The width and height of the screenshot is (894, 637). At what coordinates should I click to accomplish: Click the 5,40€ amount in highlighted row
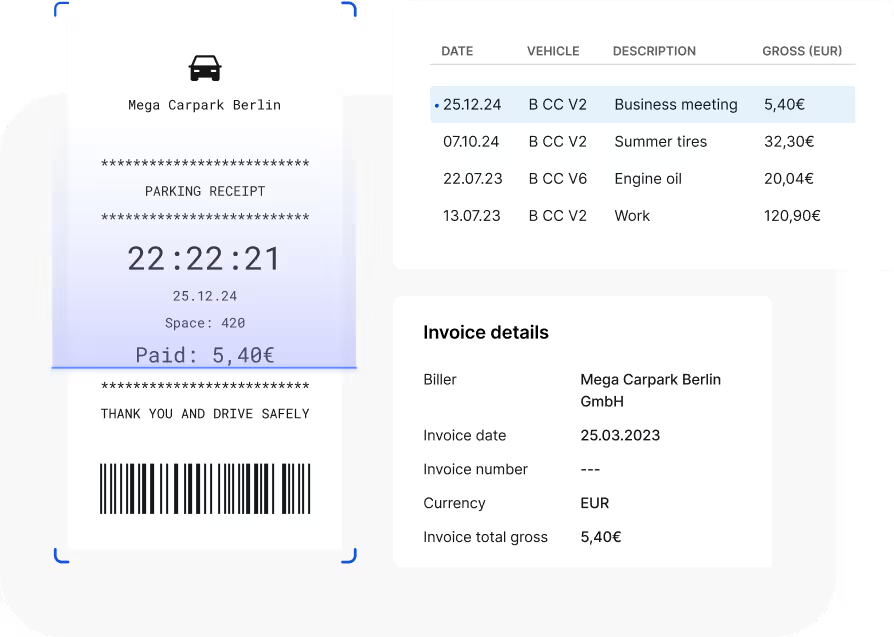[784, 104]
